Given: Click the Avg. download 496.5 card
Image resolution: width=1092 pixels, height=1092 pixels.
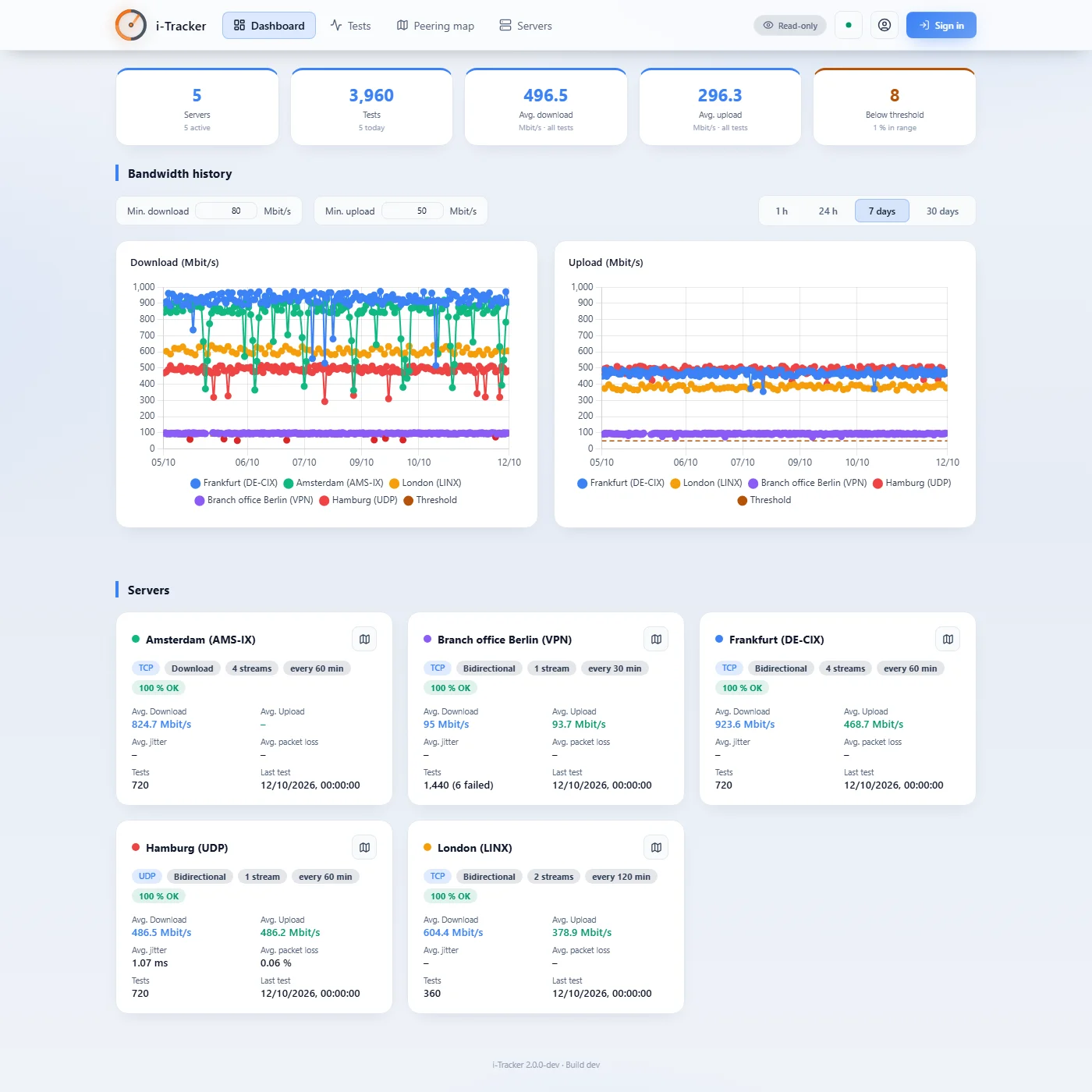Looking at the screenshot, I should click(546, 107).
